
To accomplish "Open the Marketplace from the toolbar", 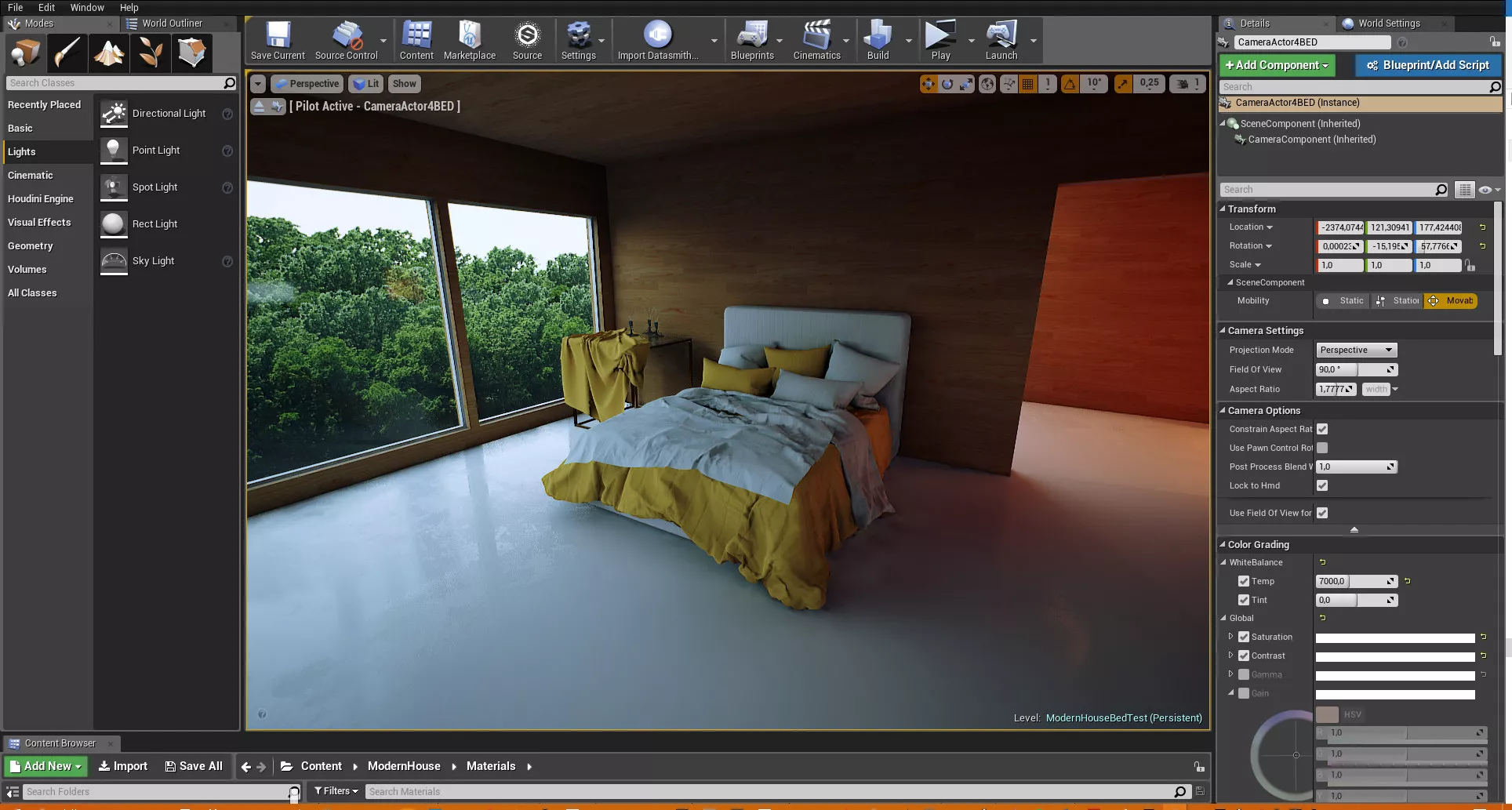I will (469, 41).
